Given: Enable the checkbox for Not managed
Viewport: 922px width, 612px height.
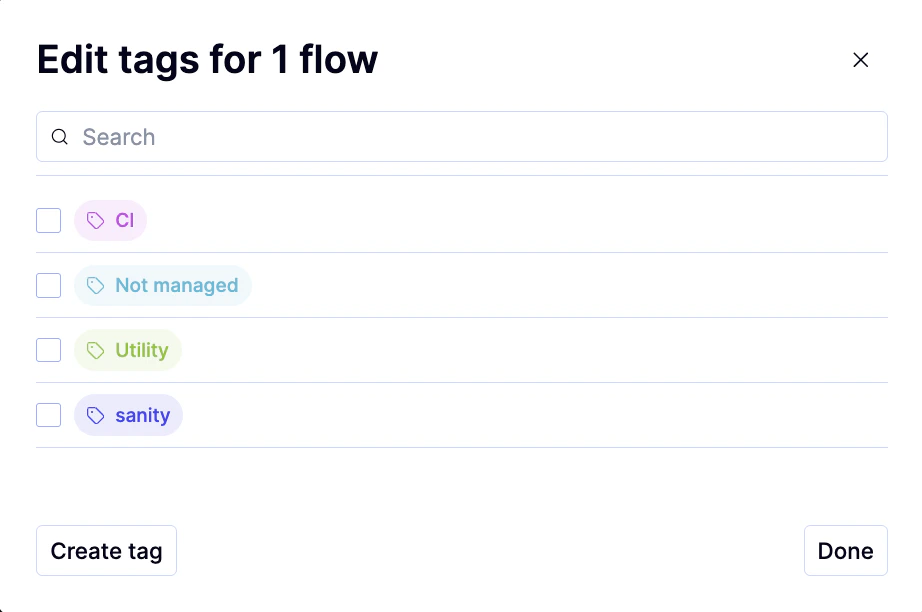Looking at the screenshot, I should click(48, 285).
